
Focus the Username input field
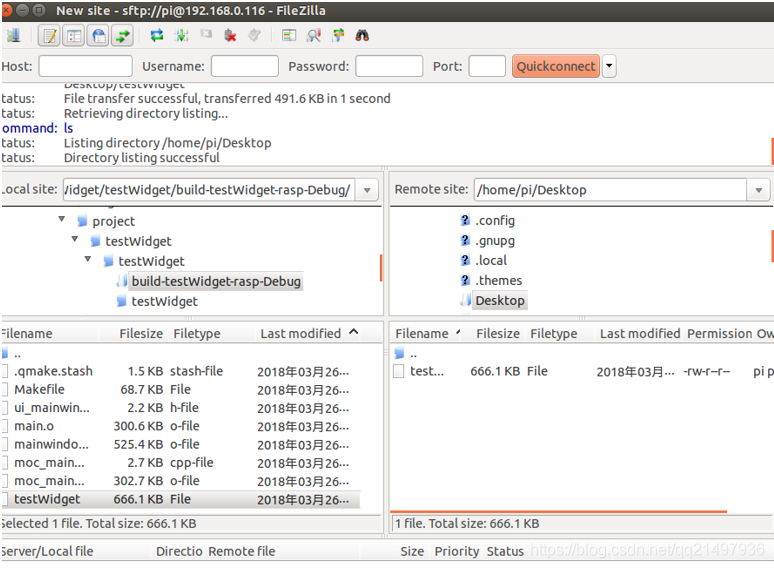[245, 66]
